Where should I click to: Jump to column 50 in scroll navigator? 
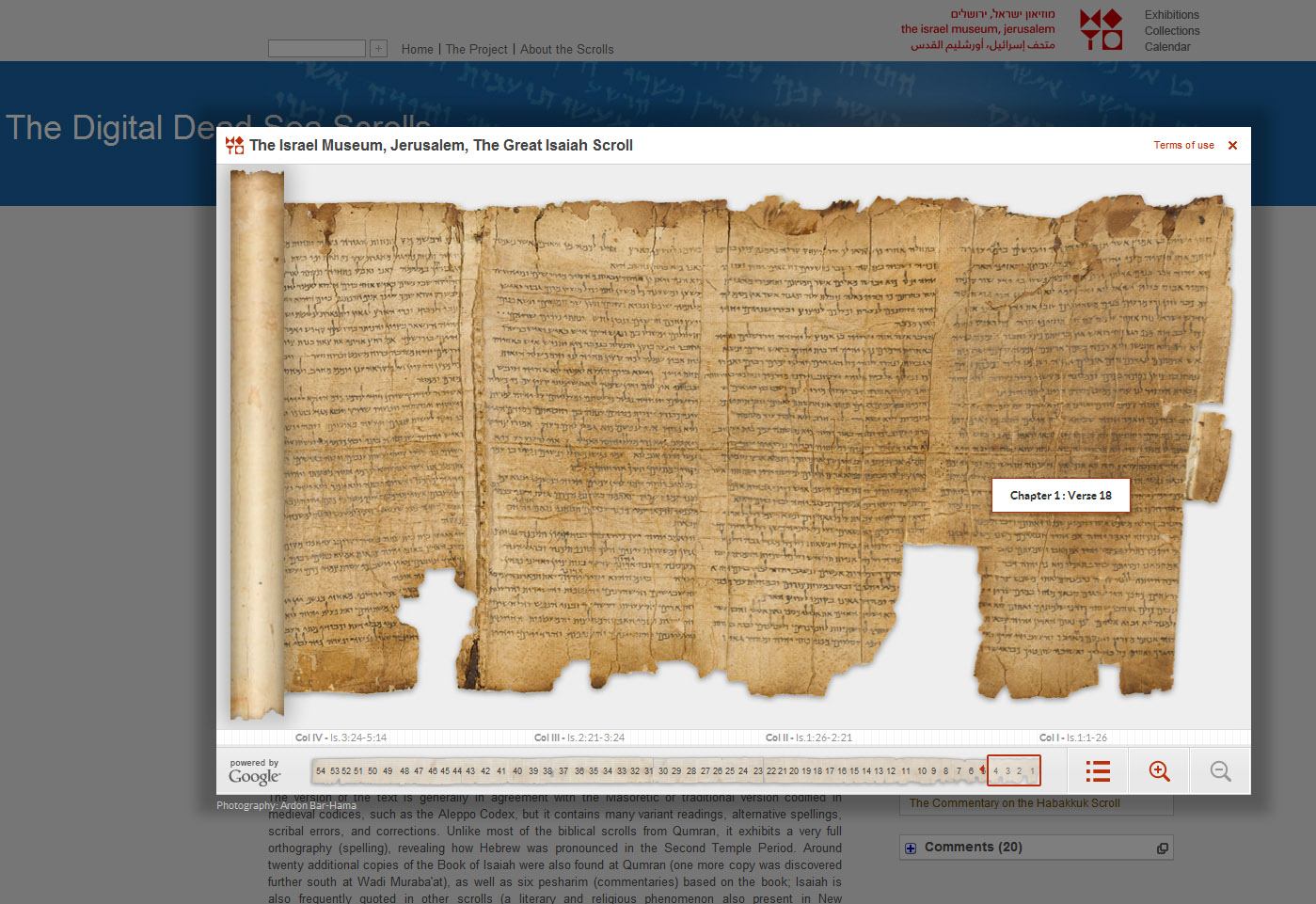pyautogui.click(x=373, y=771)
